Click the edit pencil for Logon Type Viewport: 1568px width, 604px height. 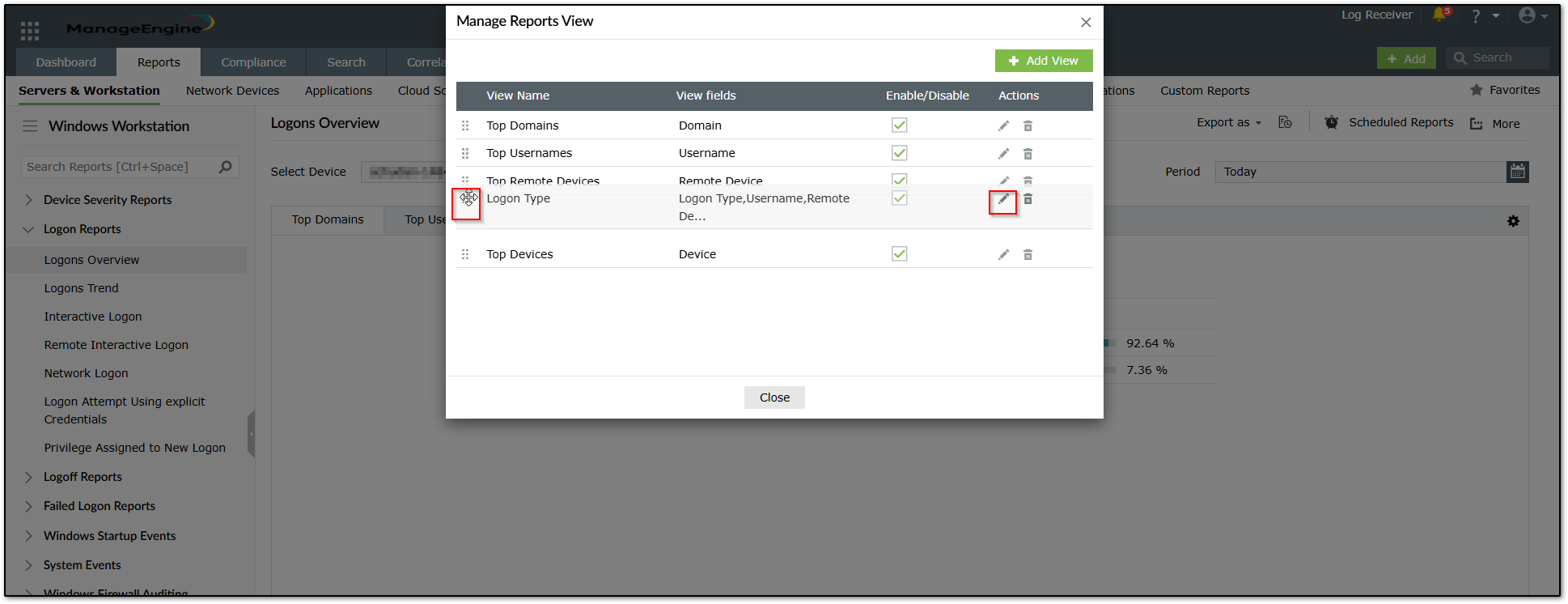[x=1003, y=199]
